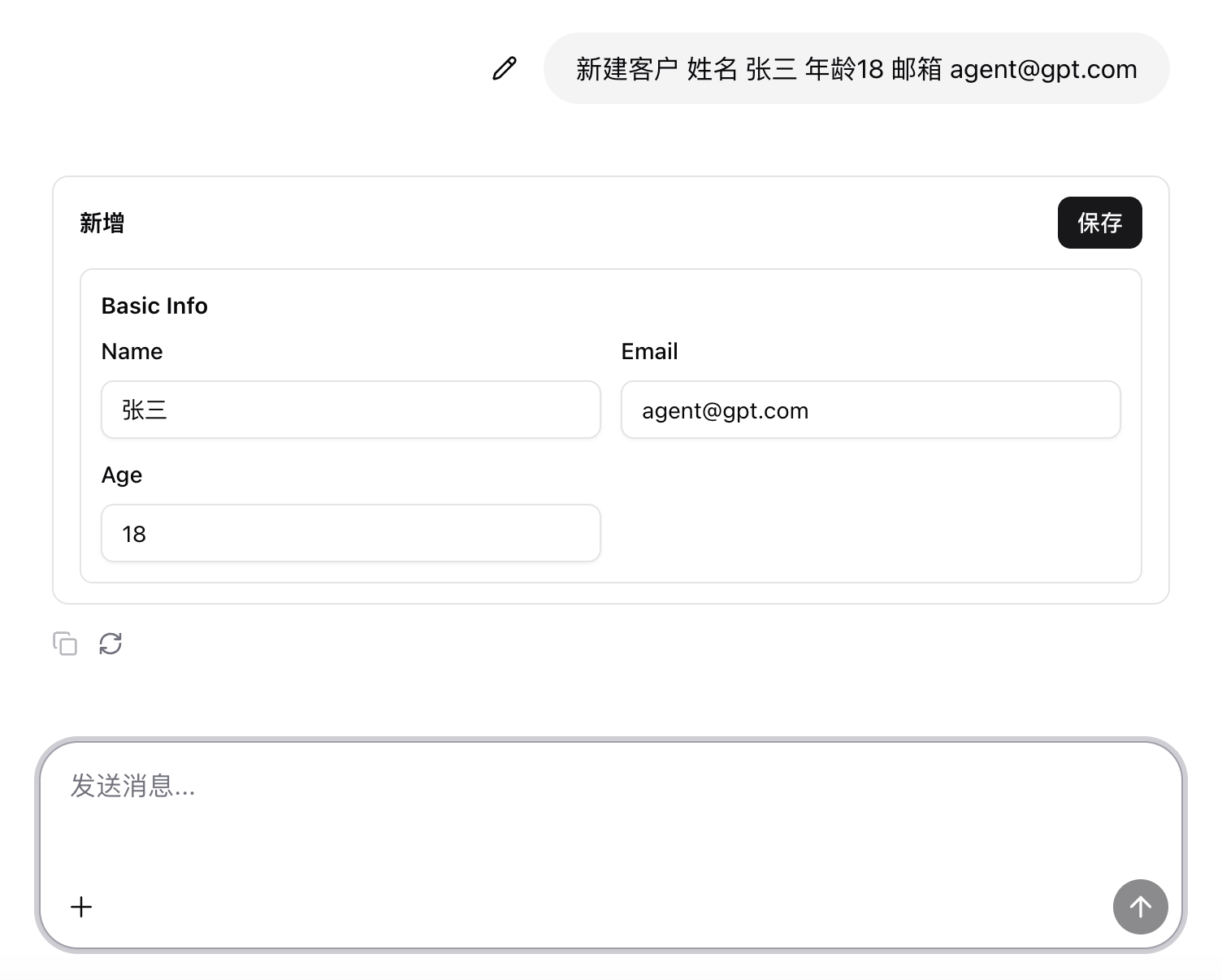Click 新建客户 text in the sent message
The height and width of the screenshot is (980, 1222).
[x=626, y=70]
